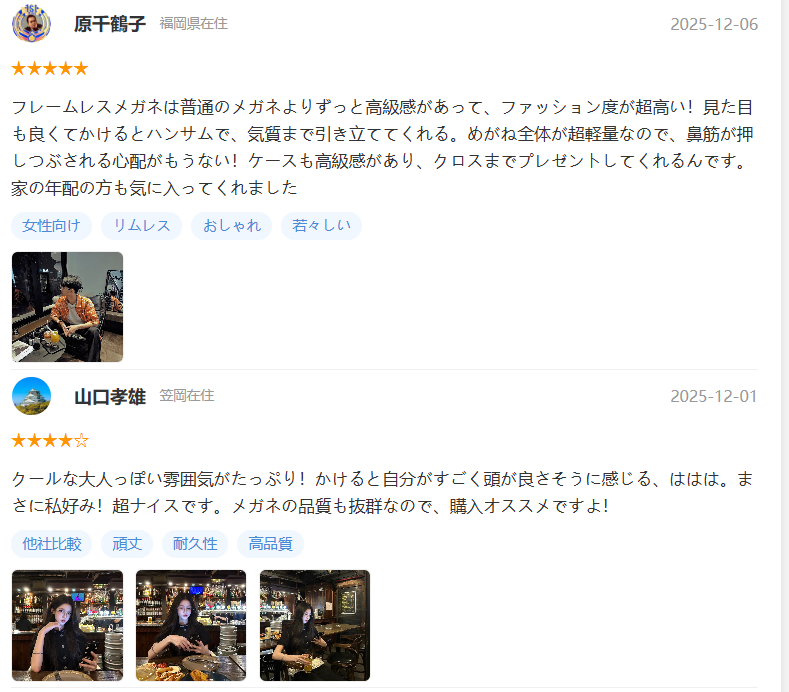Select the 女性向け tag
Viewport: 789px width, 692px height.
tap(51, 225)
